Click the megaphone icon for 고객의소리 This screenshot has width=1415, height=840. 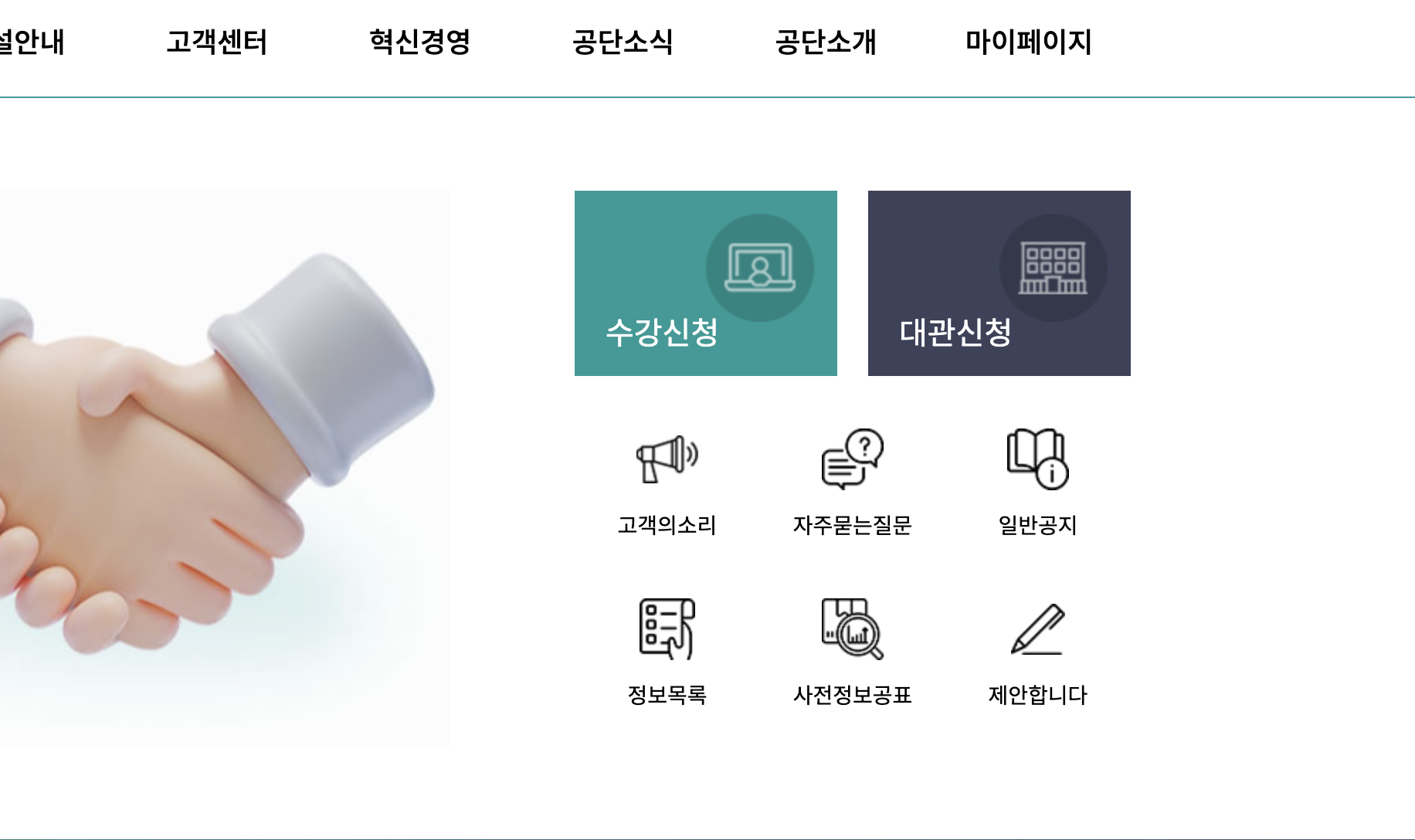click(667, 459)
